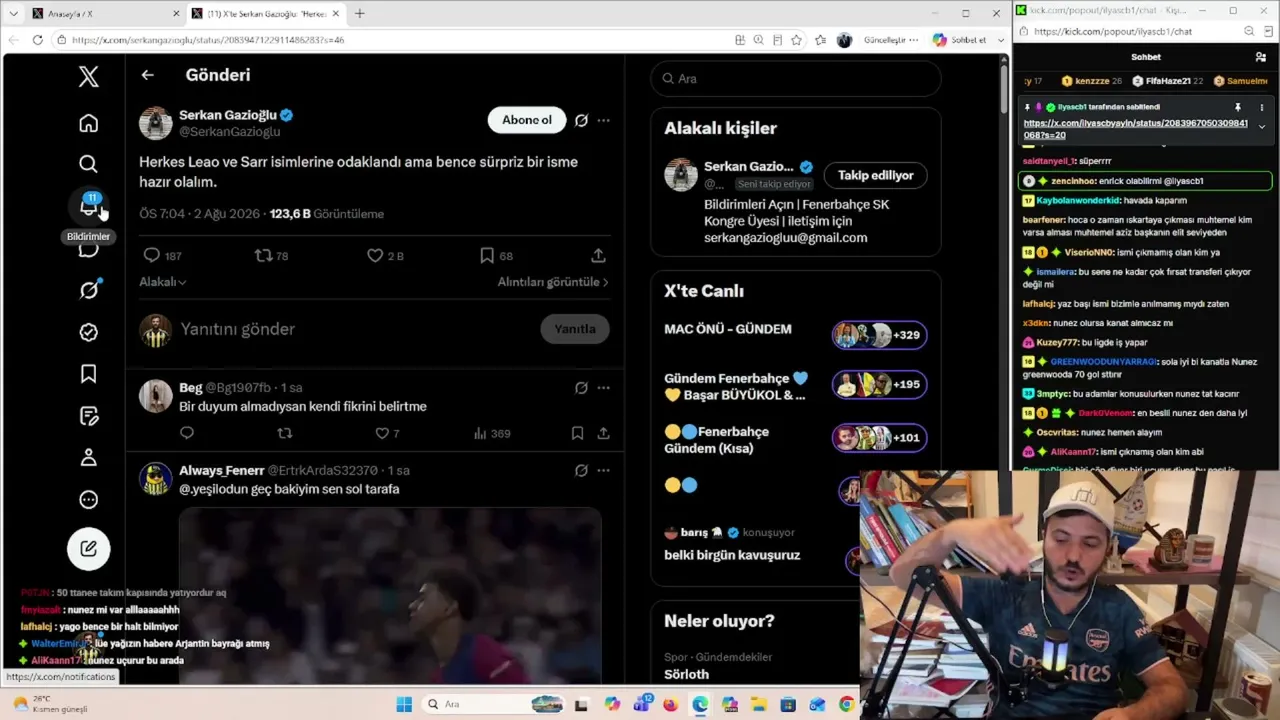Open Microsoft Store from the taskbar
Viewport: 1280px width, 720px height.
point(788,705)
